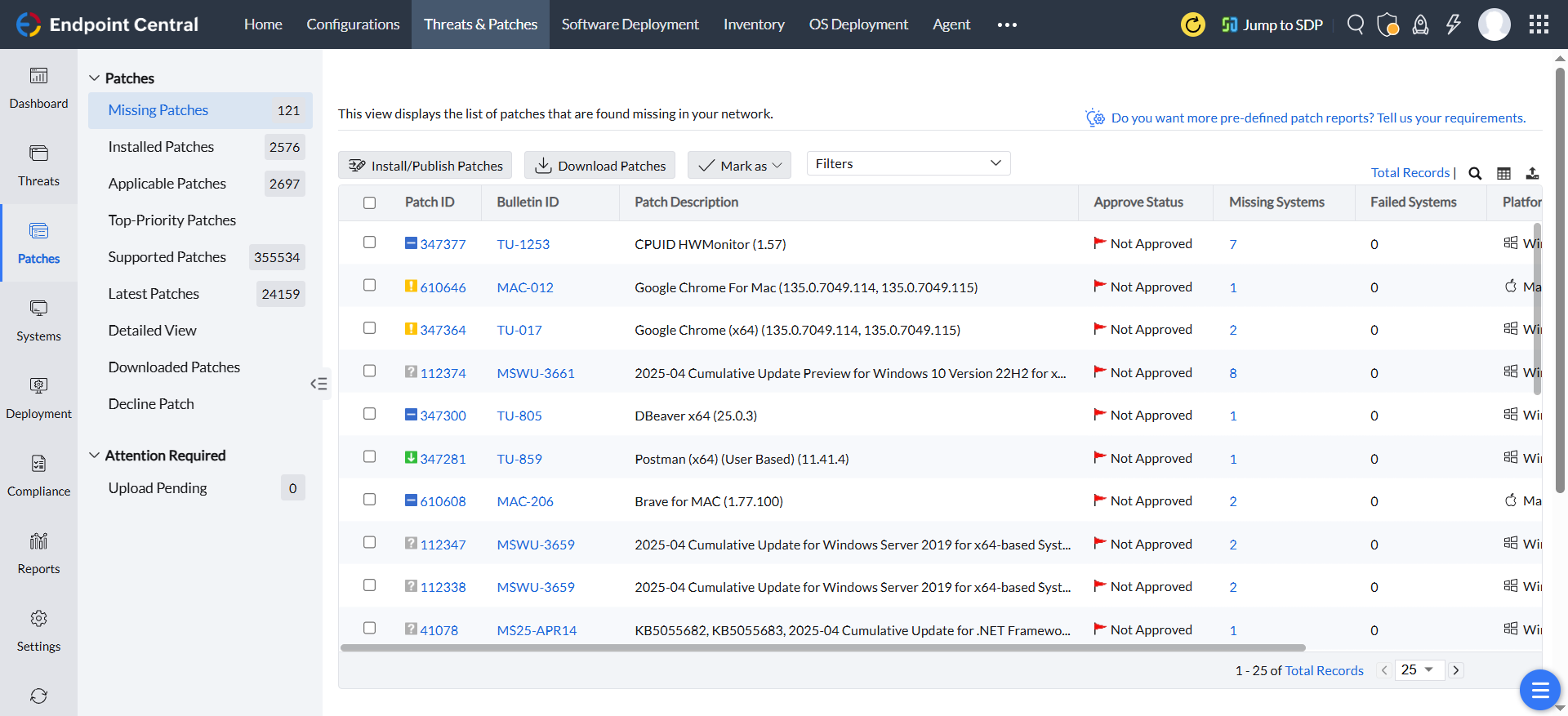The height and width of the screenshot is (716, 1568).
Task: Tick the checkbox for patch 112374
Action: click(x=369, y=371)
